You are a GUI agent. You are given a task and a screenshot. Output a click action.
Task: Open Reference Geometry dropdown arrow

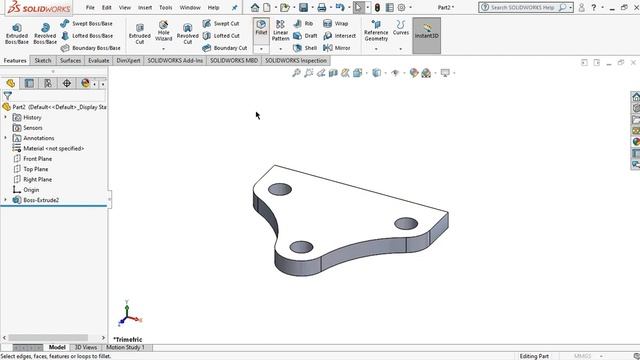coord(376,49)
